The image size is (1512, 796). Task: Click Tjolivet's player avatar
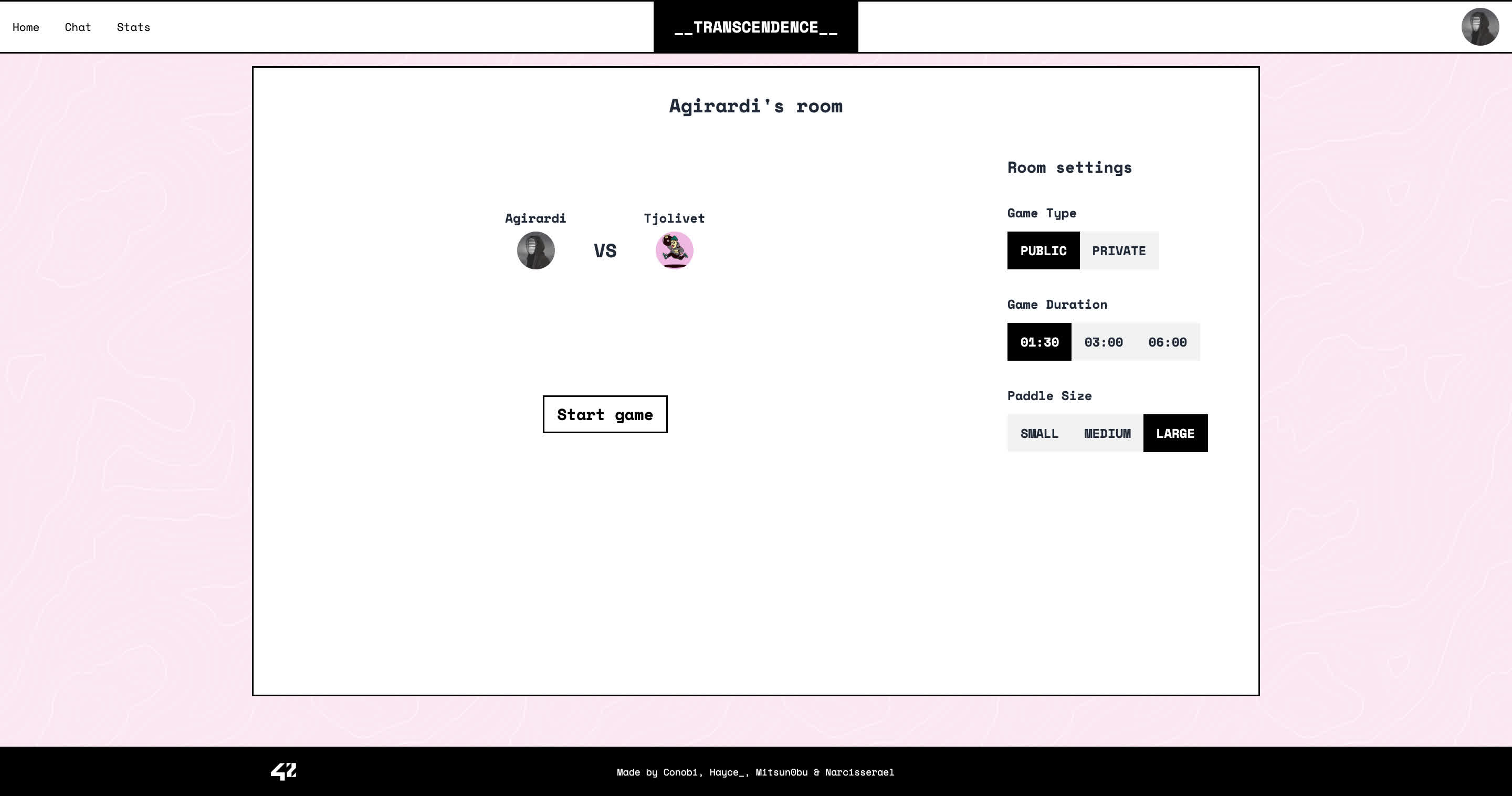(674, 250)
